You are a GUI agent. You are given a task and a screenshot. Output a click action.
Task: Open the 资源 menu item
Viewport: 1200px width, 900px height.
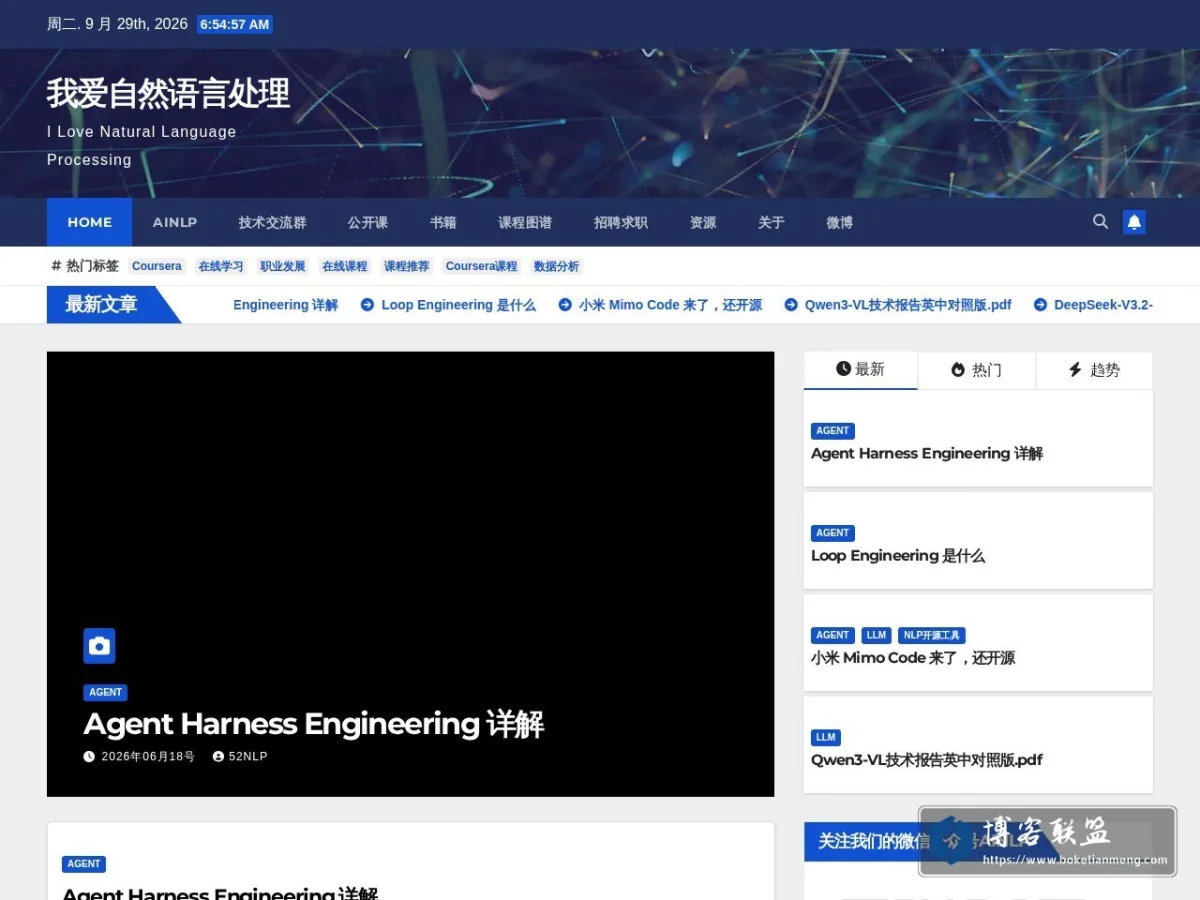703,222
